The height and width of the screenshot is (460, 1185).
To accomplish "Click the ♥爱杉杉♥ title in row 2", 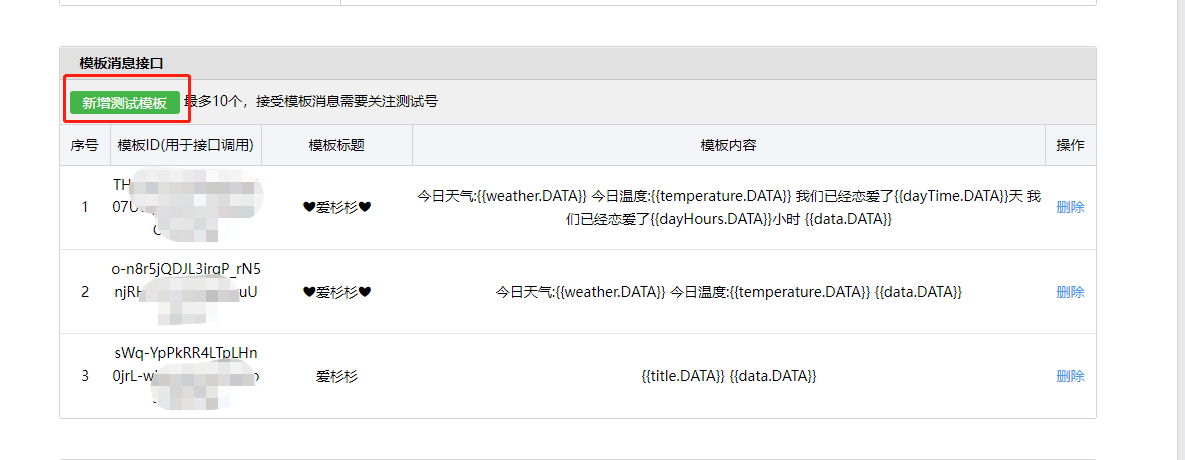I will [x=337, y=292].
